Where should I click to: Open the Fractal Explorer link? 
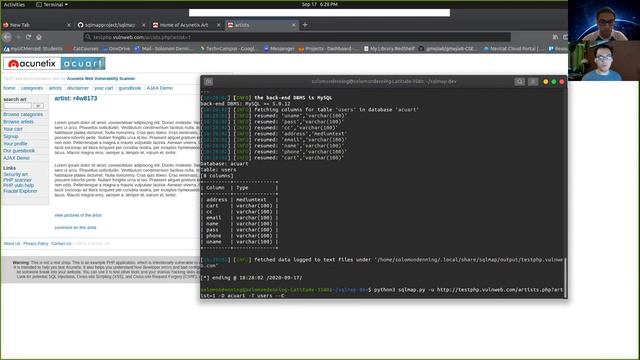(x=20, y=191)
